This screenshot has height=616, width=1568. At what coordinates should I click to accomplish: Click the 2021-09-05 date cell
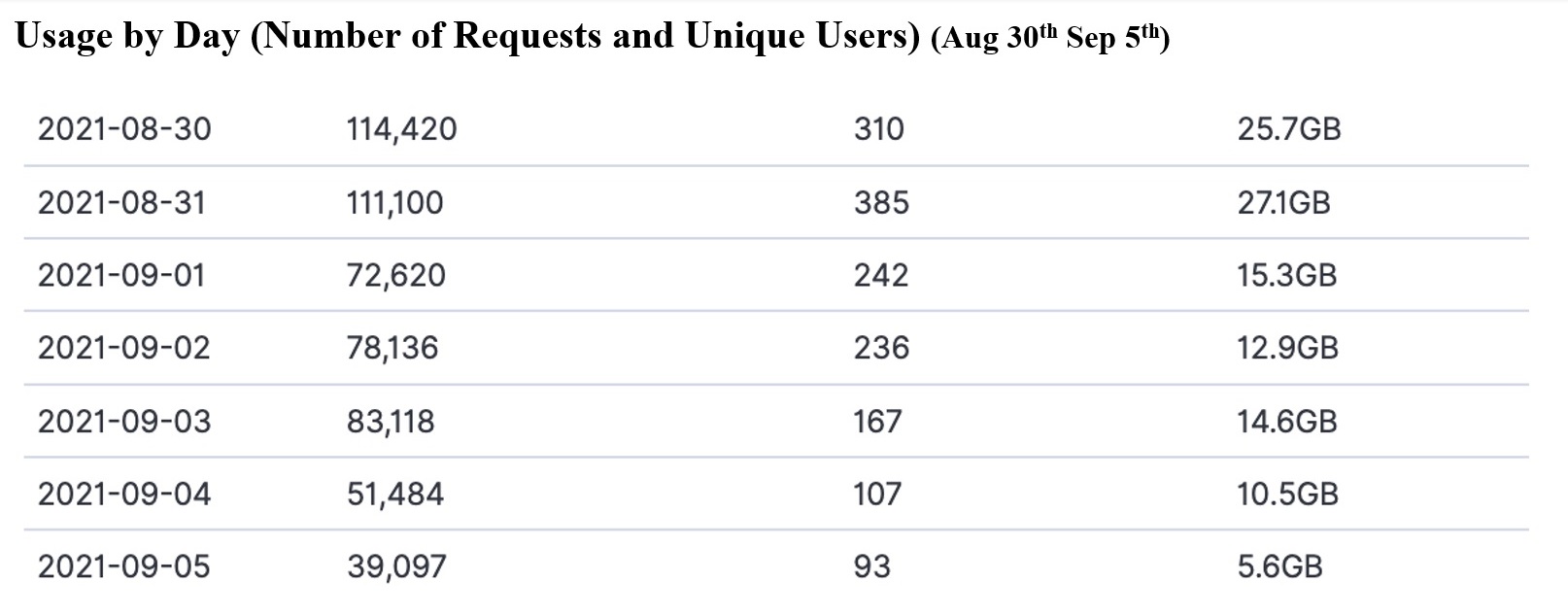(123, 566)
